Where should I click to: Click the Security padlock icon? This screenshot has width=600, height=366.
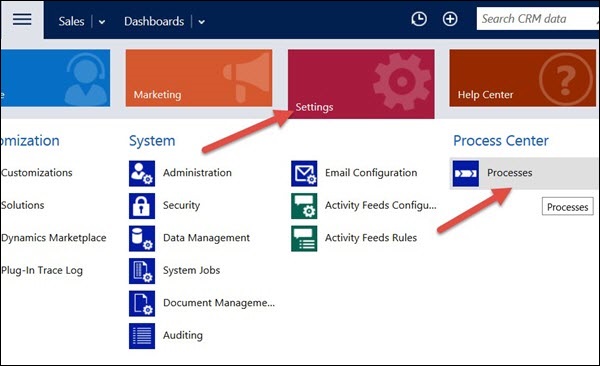point(142,206)
